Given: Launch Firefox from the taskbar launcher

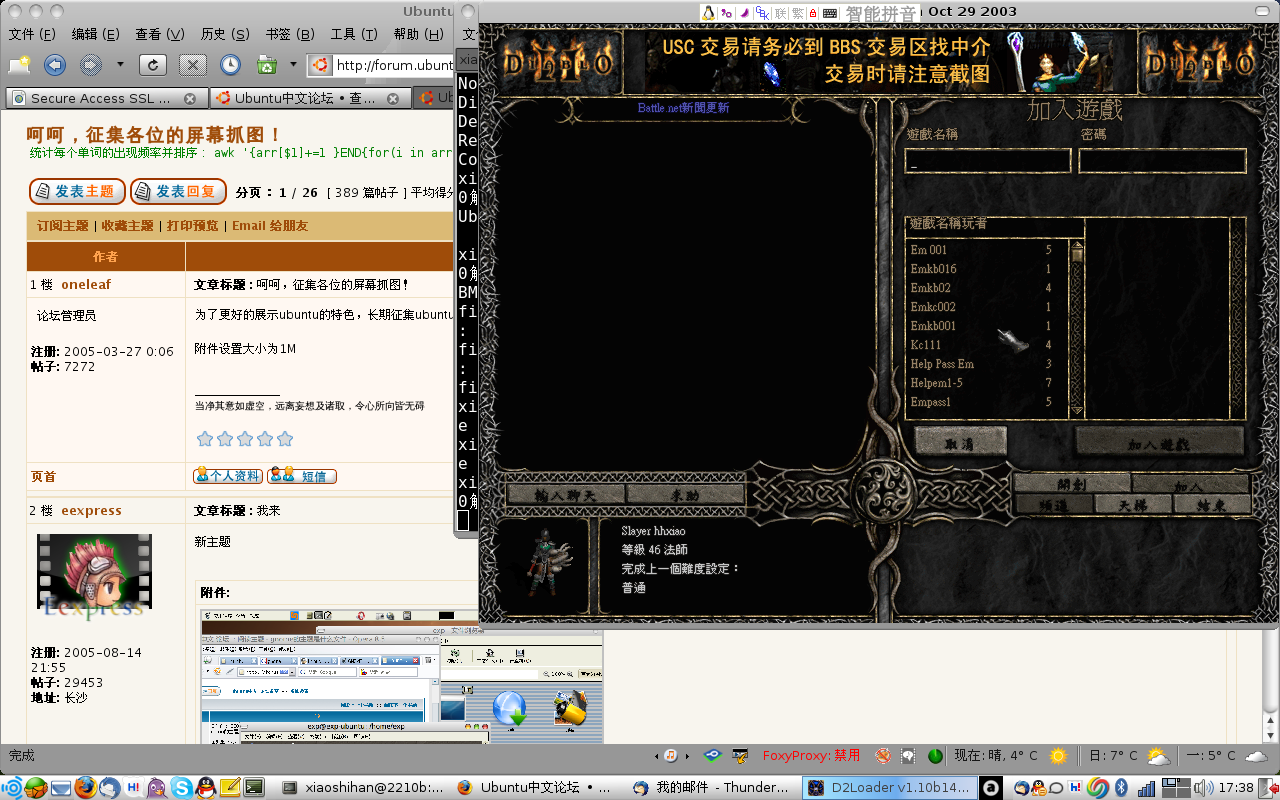Looking at the screenshot, I should 85,787.
